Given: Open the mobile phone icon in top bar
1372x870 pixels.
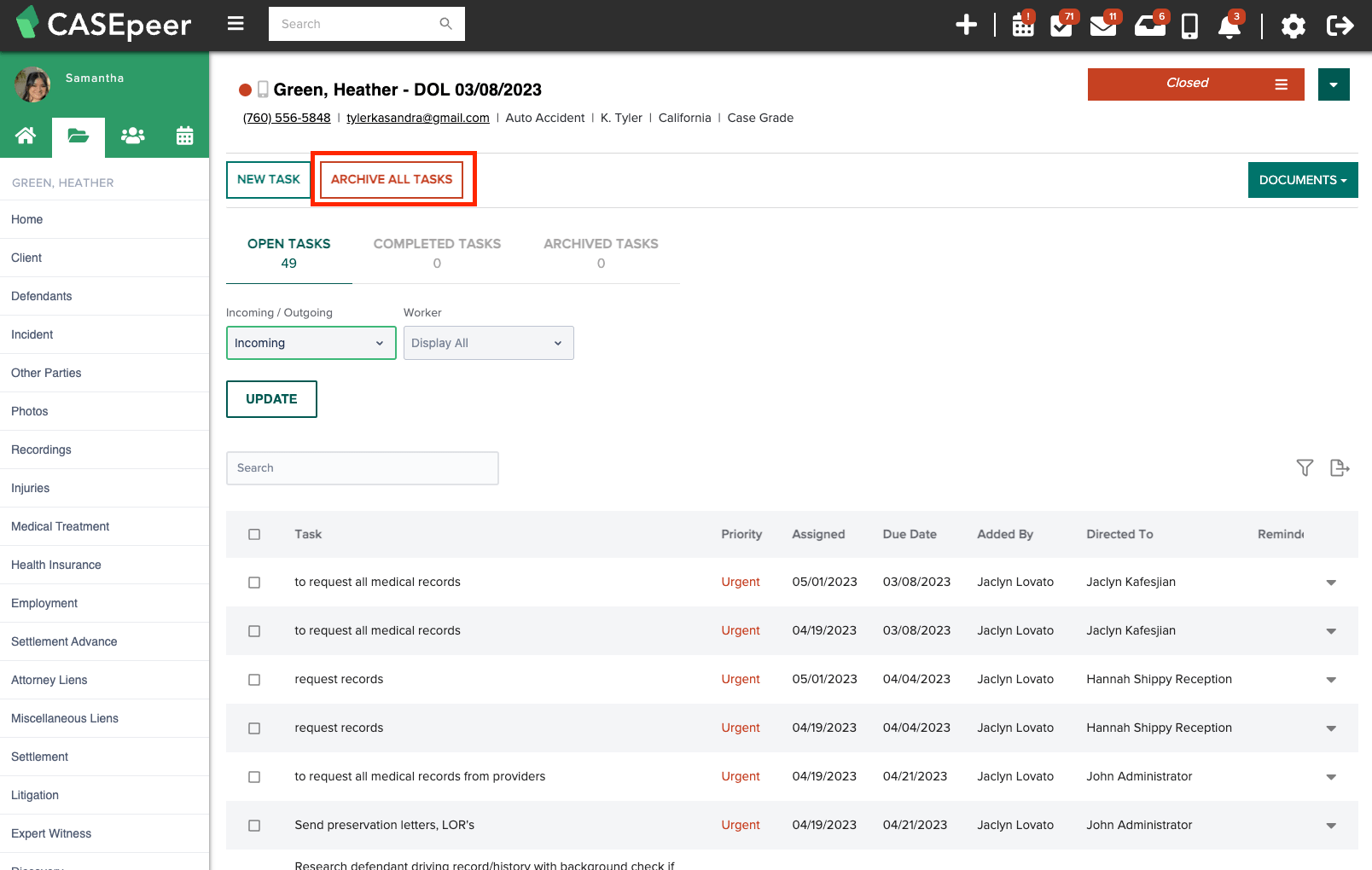Looking at the screenshot, I should tap(1189, 26).
